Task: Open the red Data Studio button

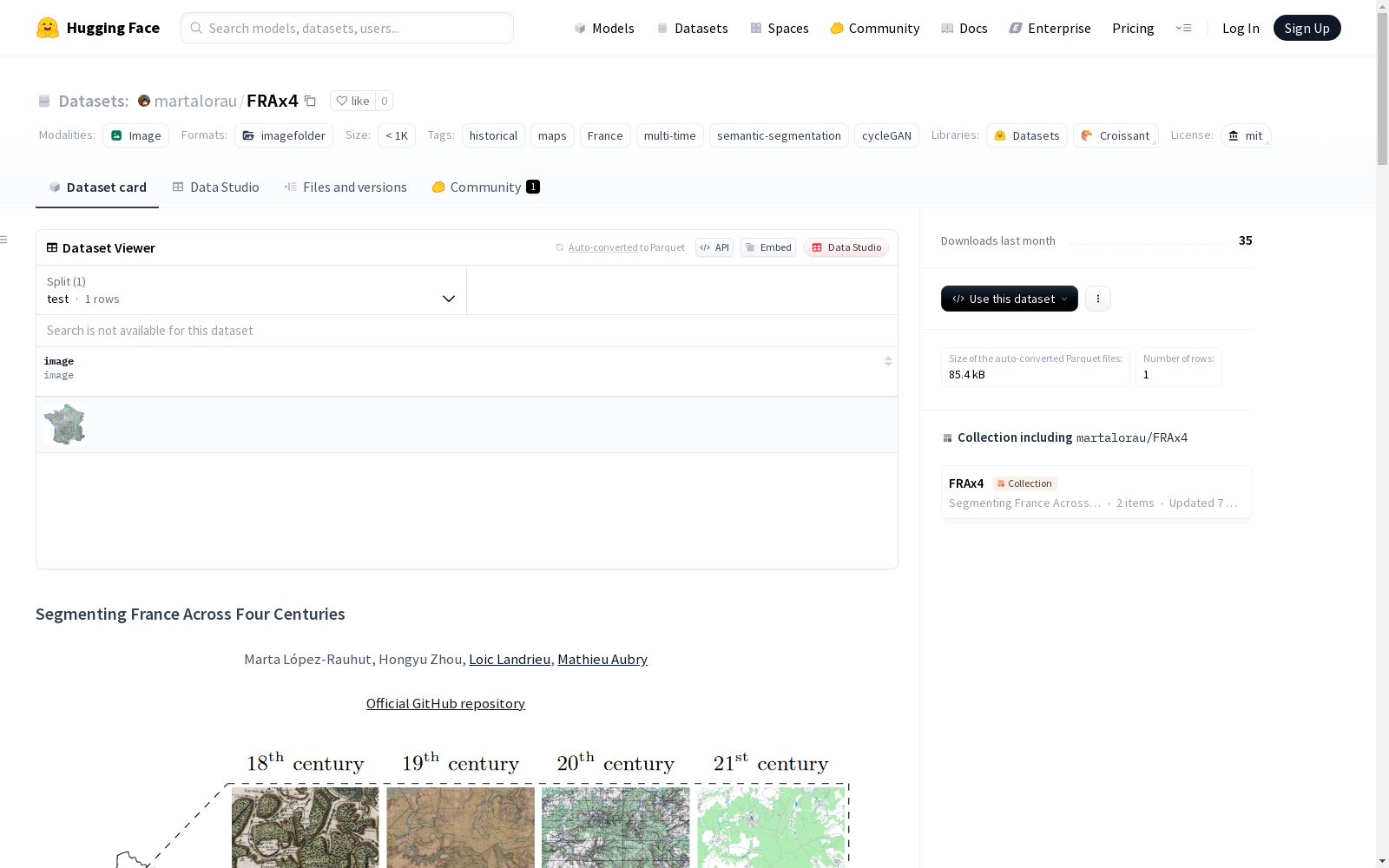Action: click(x=846, y=247)
